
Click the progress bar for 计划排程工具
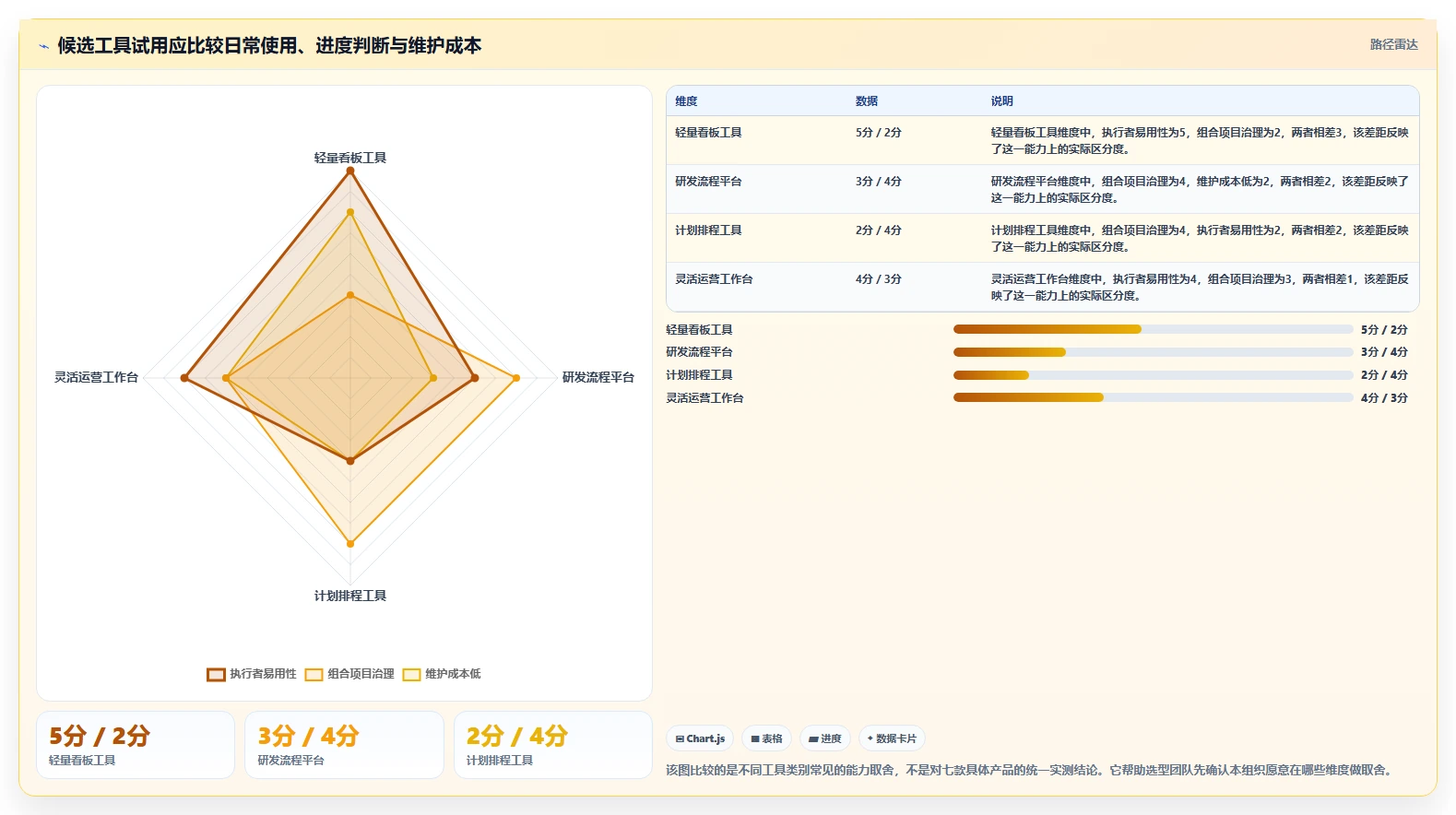click(x=1154, y=375)
